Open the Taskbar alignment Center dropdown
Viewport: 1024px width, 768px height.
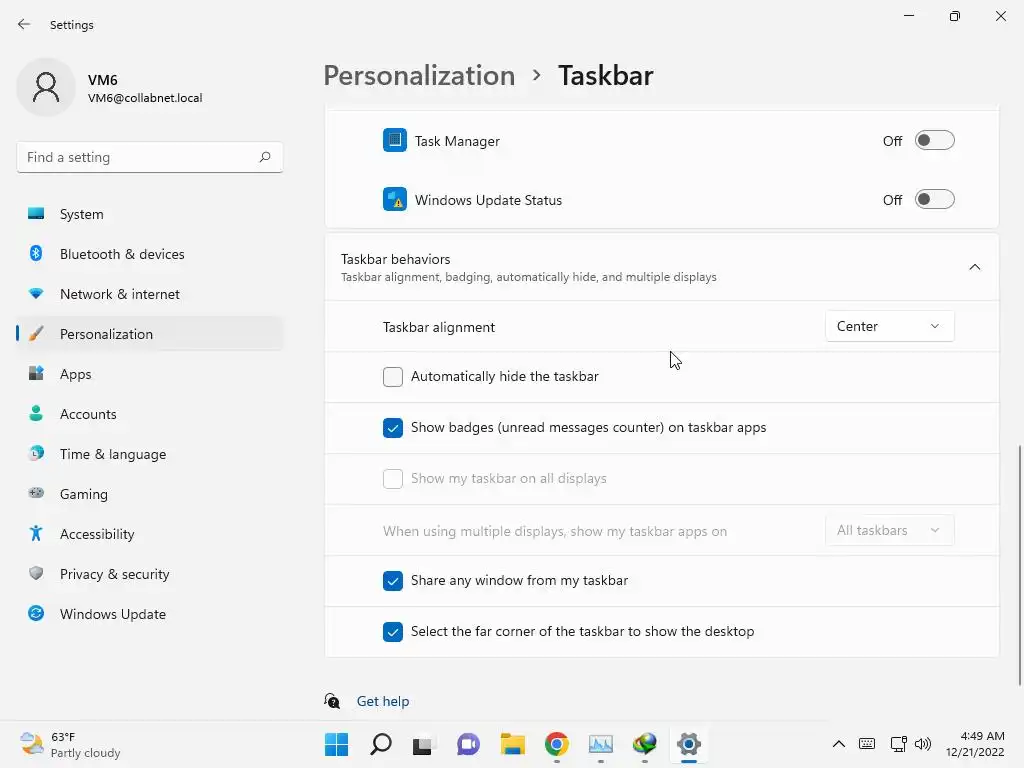tap(889, 327)
